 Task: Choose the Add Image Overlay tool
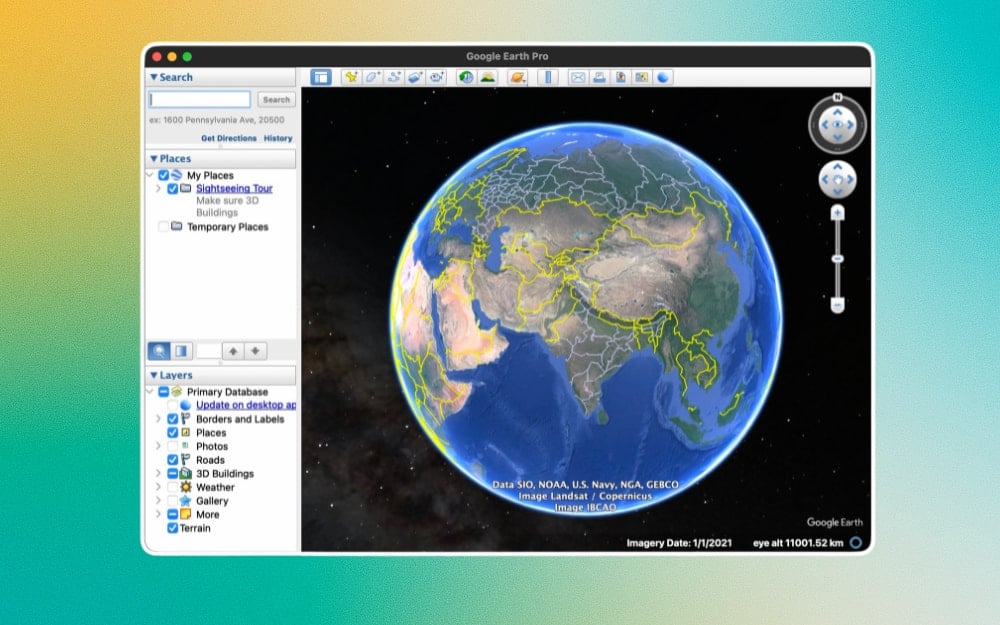click(415, 77)
